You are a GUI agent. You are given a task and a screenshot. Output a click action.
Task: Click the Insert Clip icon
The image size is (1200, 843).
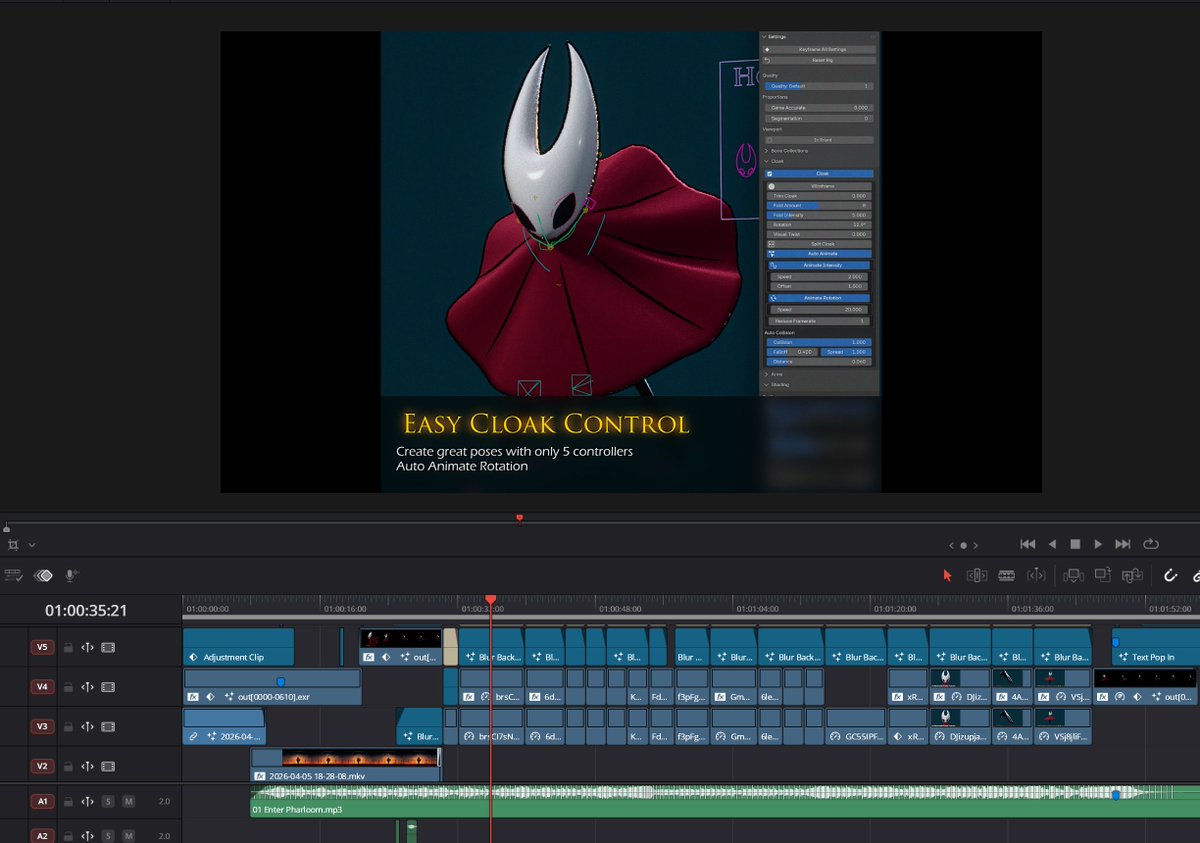pos(1074,575)
